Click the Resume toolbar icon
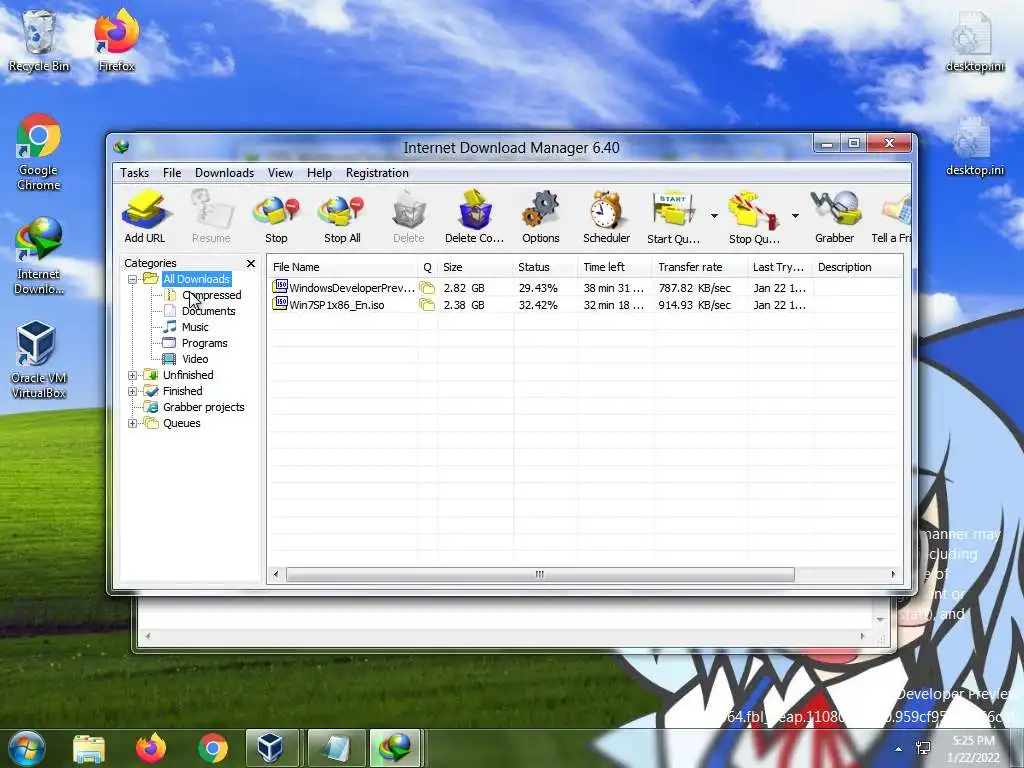This screenshot has height=768, width=1024. point(211,217)
